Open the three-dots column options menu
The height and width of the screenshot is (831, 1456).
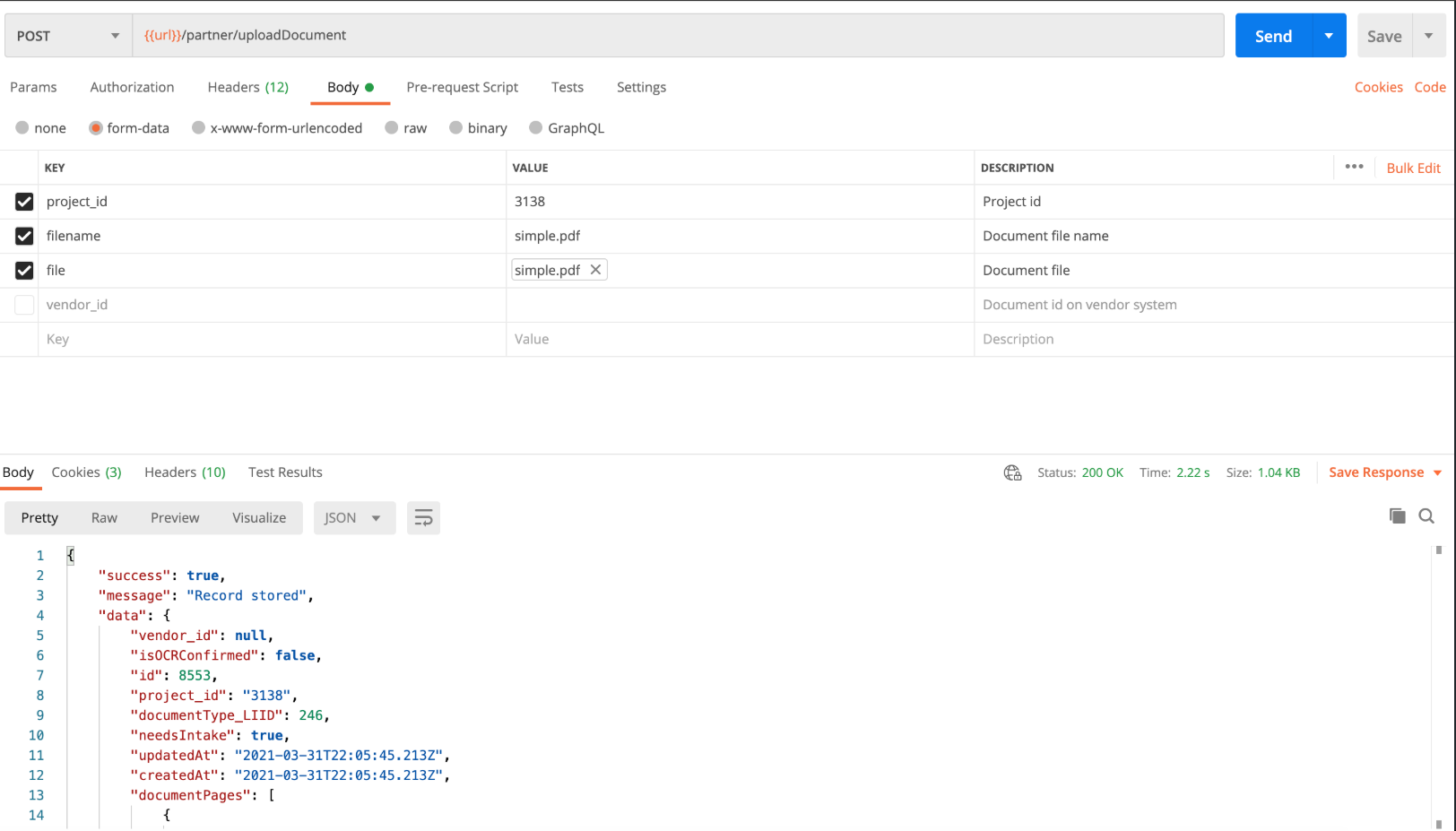tap(1354, 167)
